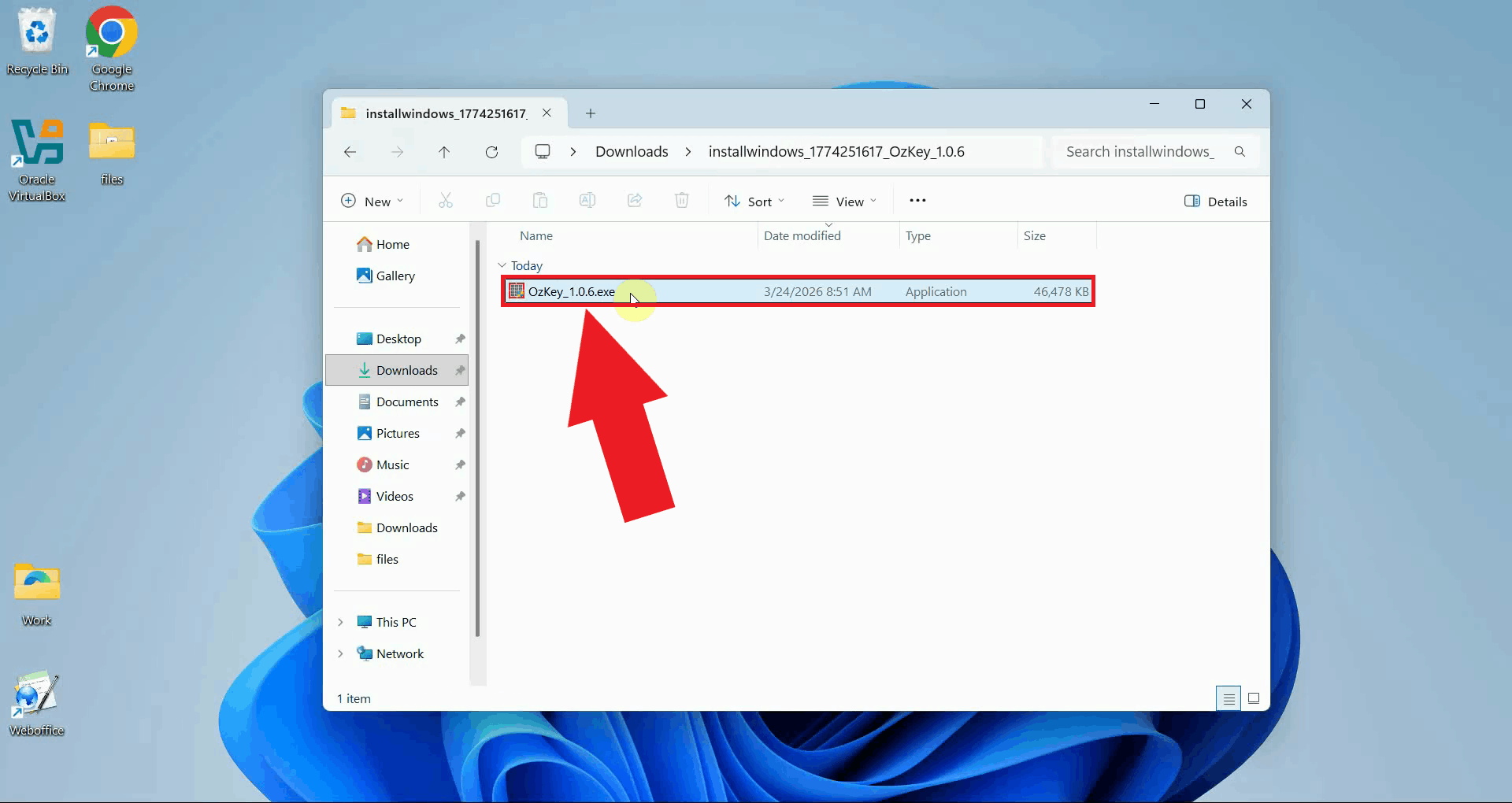Open the Sort dropdown menu
Screen dimensions: 1512x803
click(754, 202)
